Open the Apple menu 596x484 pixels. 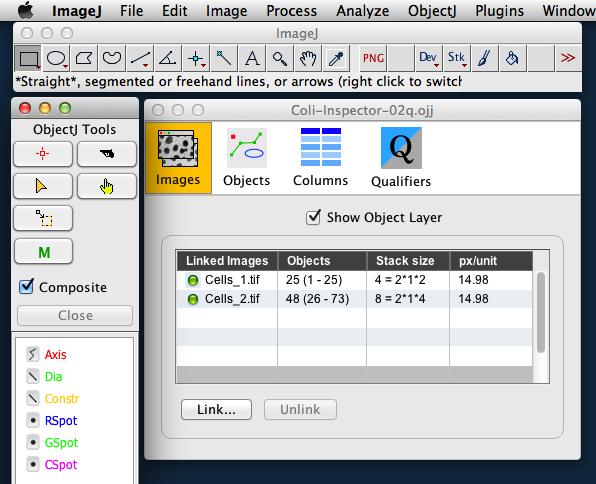26,11
